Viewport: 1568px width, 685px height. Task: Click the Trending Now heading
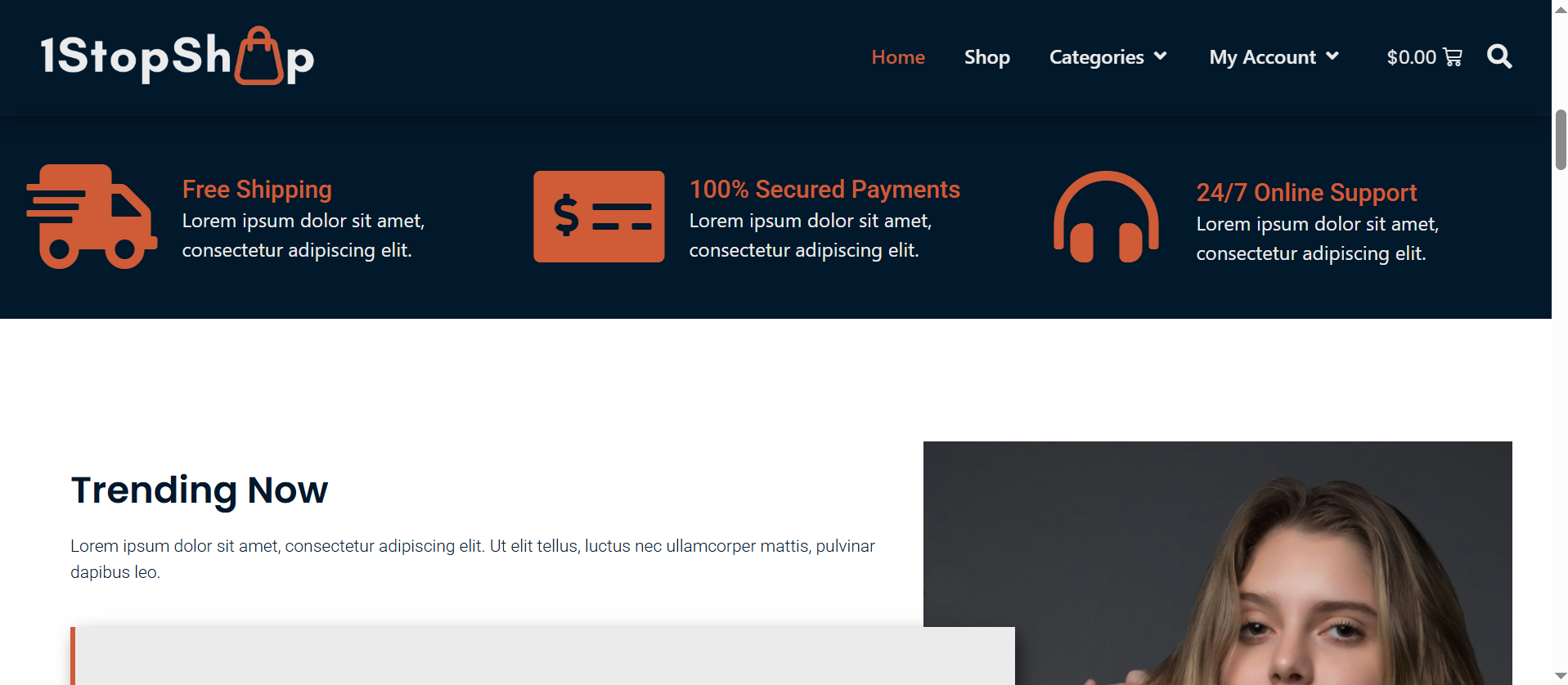pyautogui.click(x=199, y=490)
